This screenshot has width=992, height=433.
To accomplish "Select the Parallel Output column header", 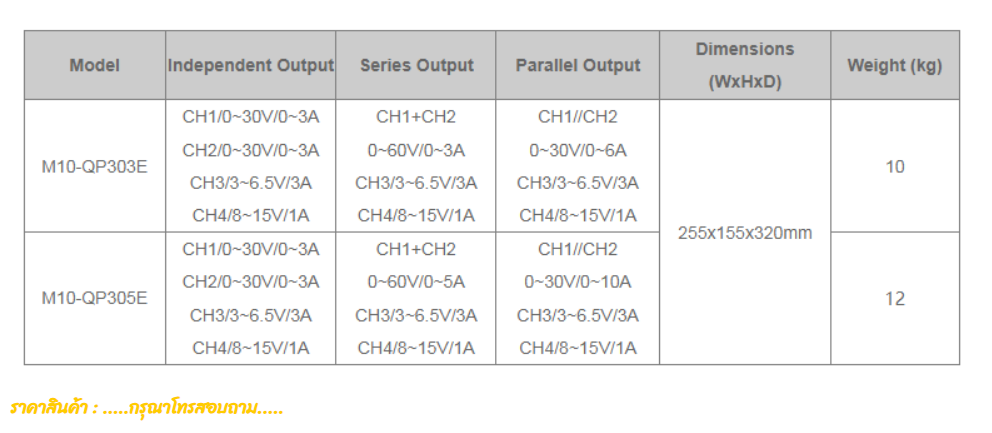I will point(578,65).
